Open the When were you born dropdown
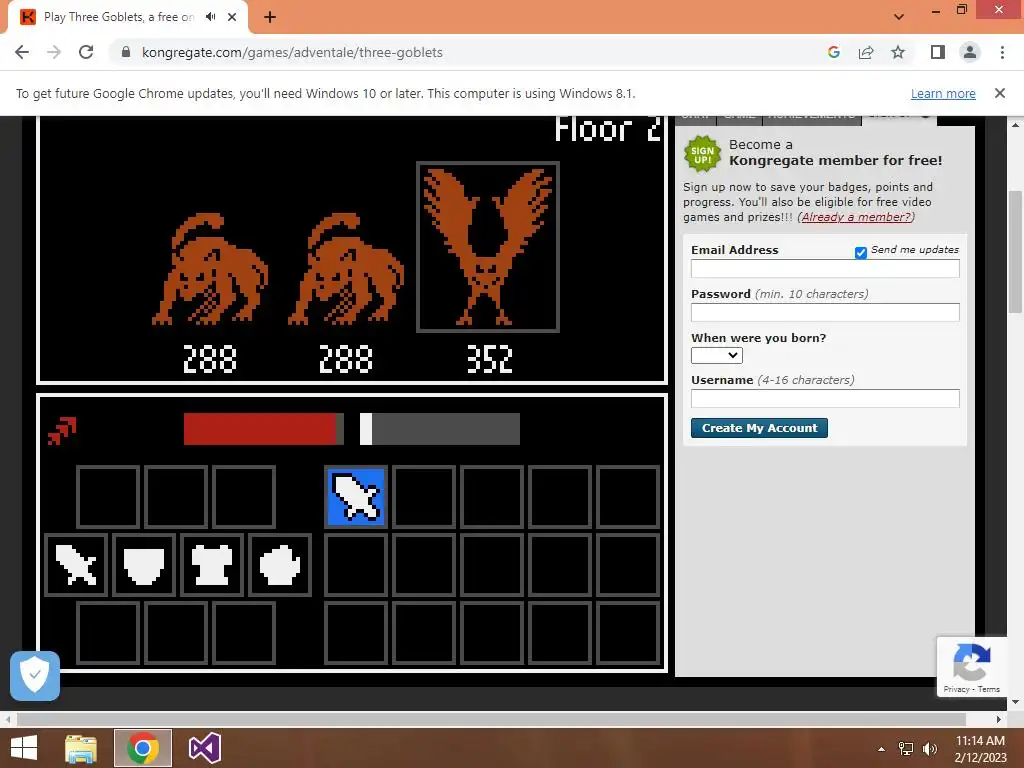The image size is (1024, 768). 716,355
